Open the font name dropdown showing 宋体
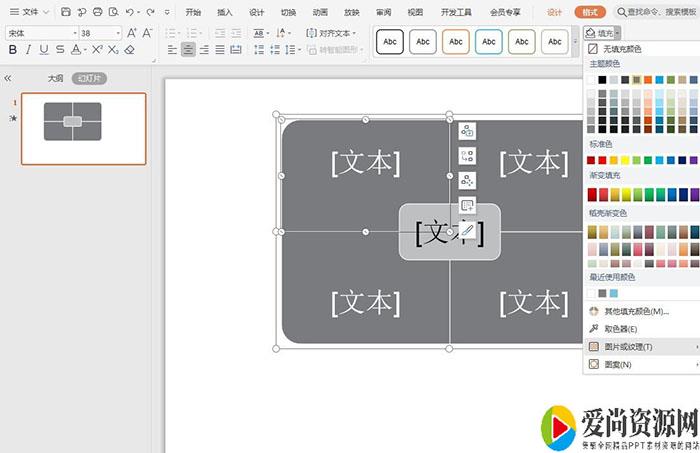This screenshot has width=700, height=453. (x=40, y=33)
